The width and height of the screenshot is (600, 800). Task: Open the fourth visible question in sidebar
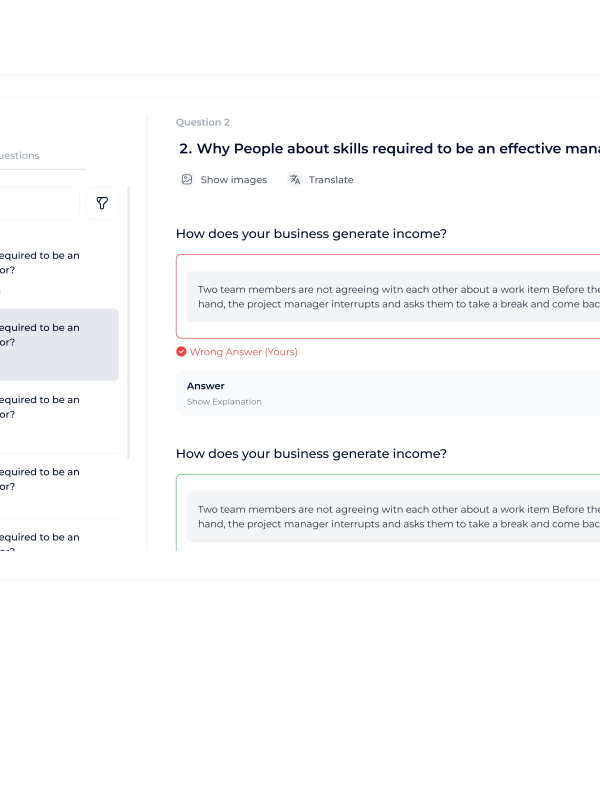(40, 479)
